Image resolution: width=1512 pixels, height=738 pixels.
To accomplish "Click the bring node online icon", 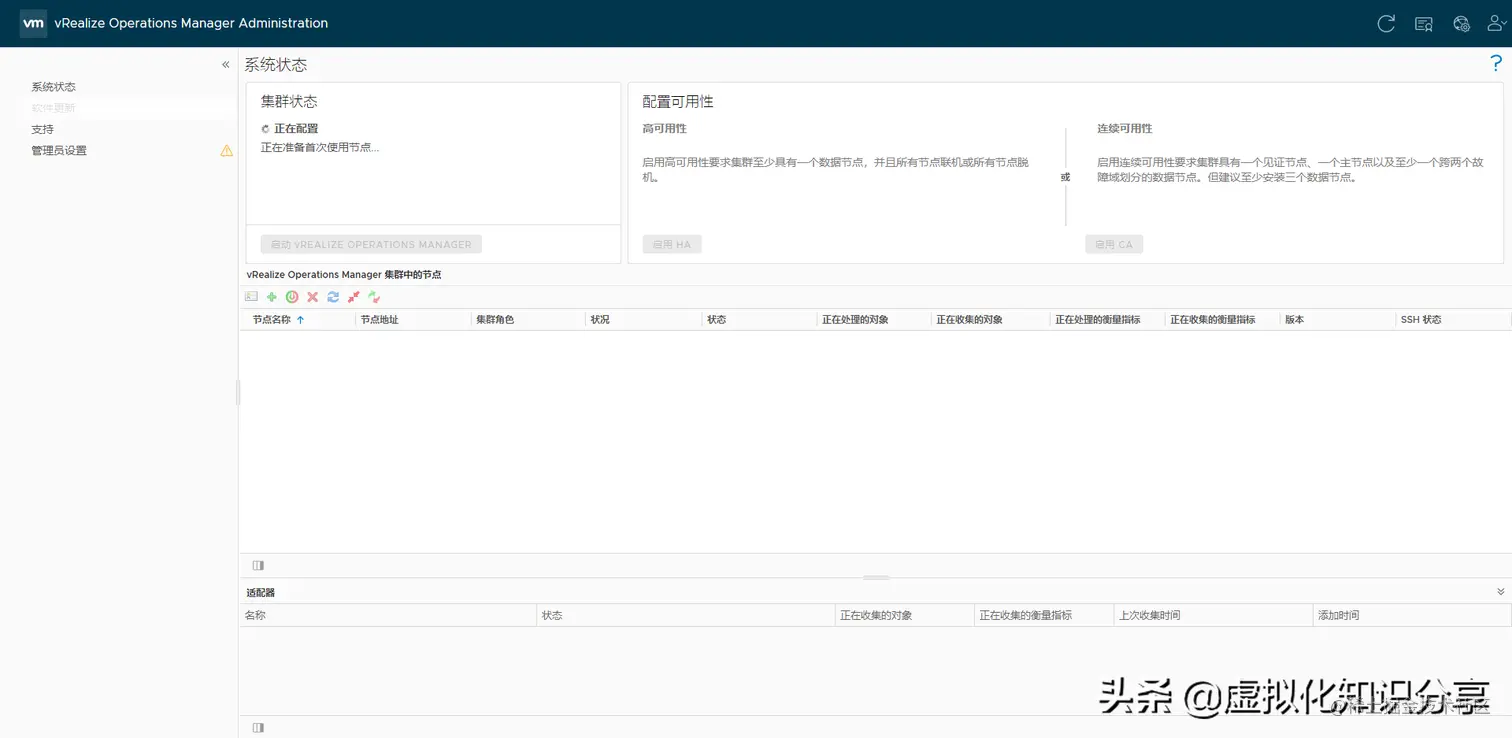I will (x=374, y=296).
